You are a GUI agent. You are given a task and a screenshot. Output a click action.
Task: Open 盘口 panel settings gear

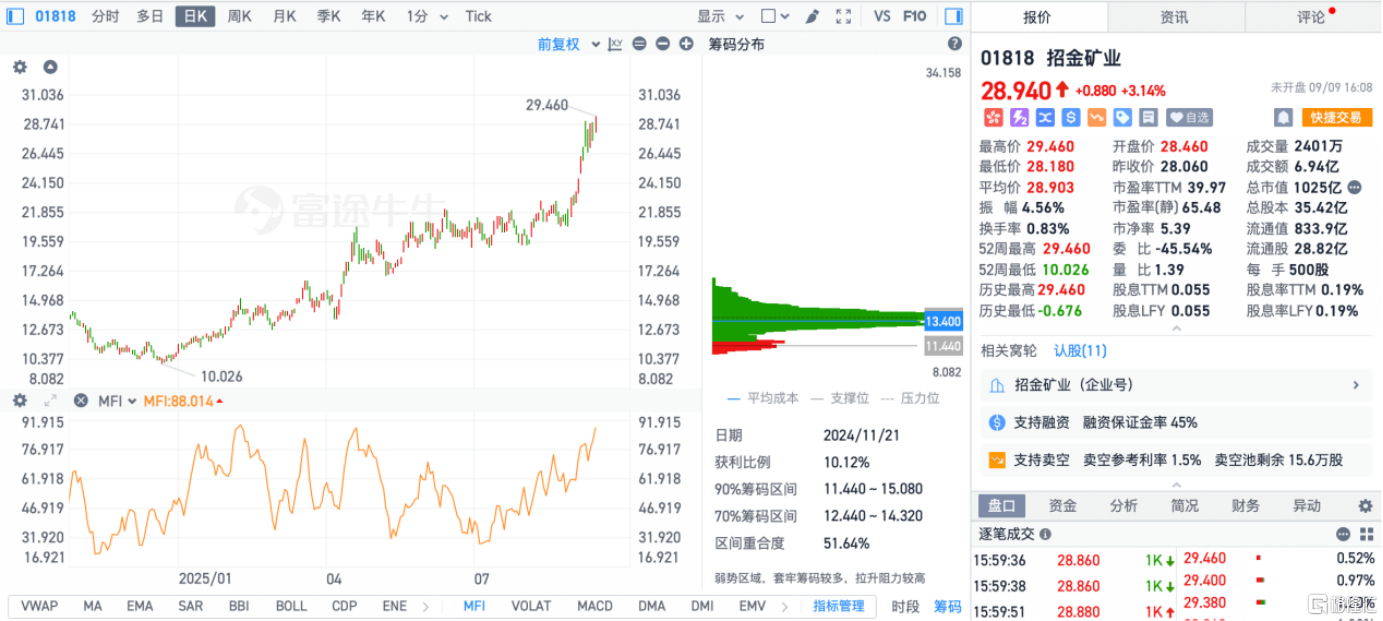(1365, 506)
